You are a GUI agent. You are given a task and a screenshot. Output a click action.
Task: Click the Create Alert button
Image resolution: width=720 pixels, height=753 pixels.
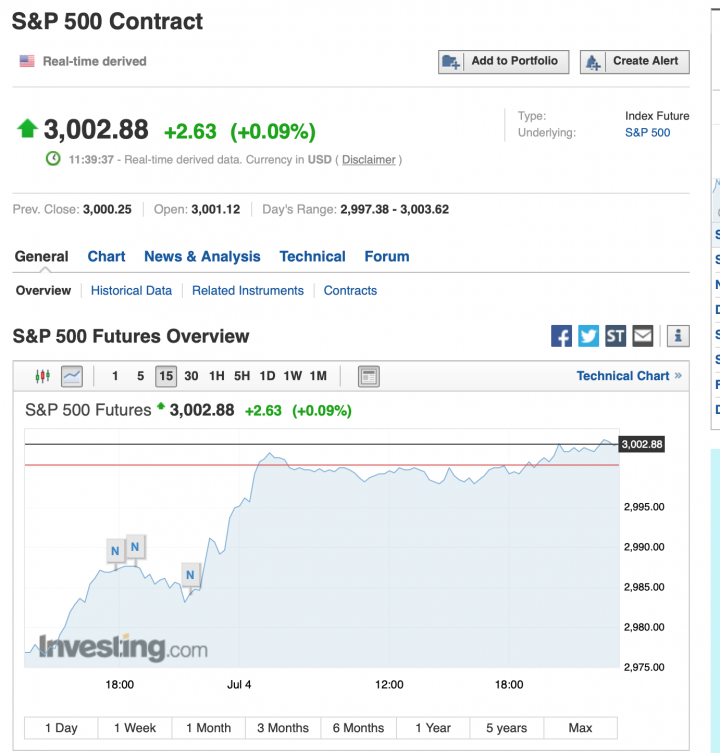(x=635, y=61)
